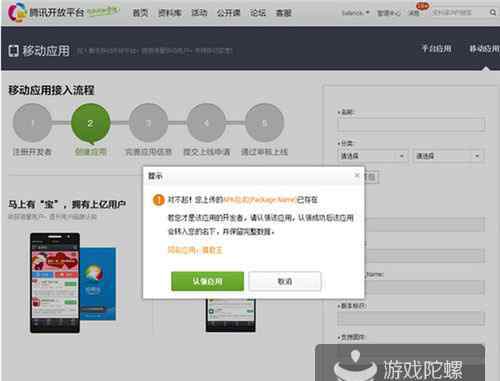
Task: Expand the username dropdown in header
Action: coord(356,13)
